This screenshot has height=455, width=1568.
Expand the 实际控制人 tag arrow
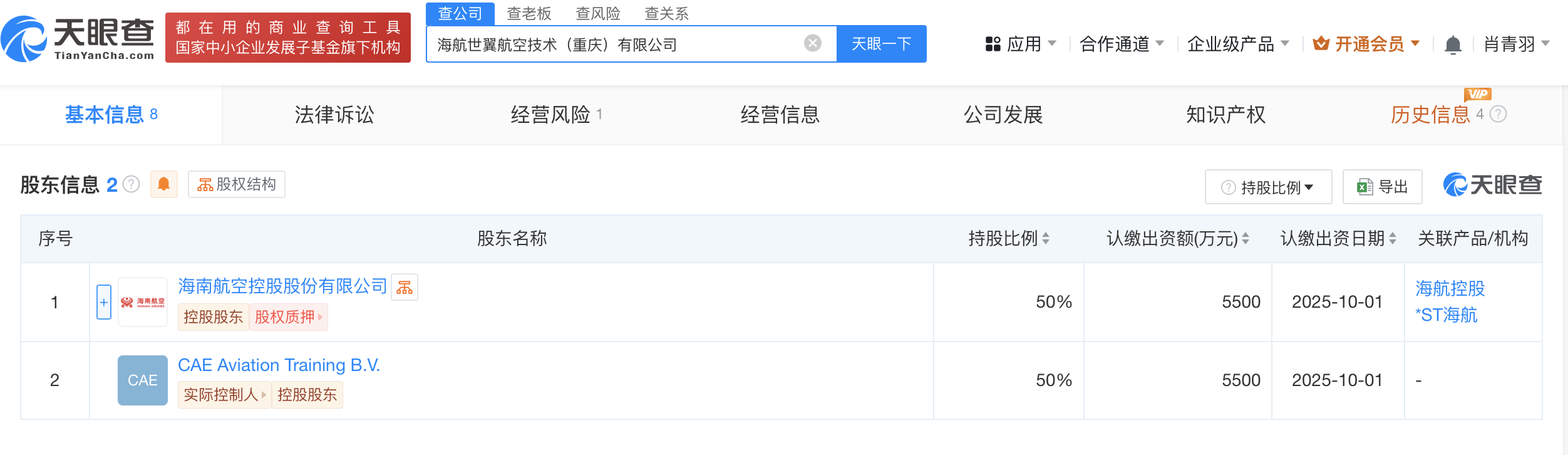[x=264, y=395]
